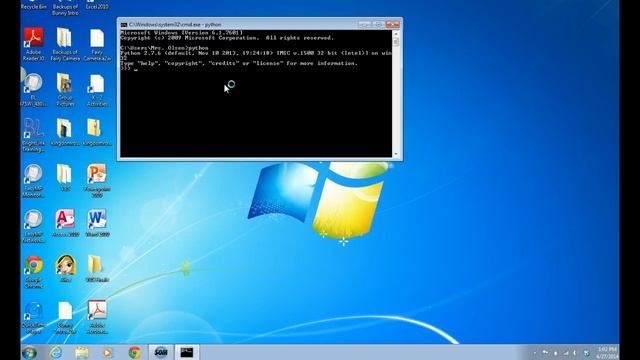This screenshot has width=640, height=360.
Task: Click the cmd.exe - python title bar
Action: pyautogui.click(x=239, y=24)
